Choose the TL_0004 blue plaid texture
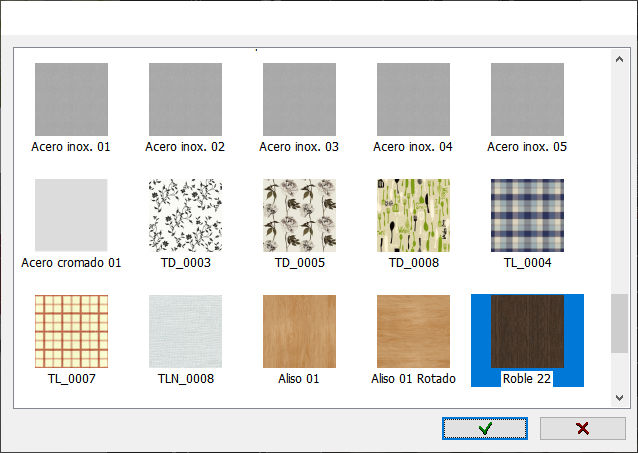This screenshot has width=638, height=453. 527,215
